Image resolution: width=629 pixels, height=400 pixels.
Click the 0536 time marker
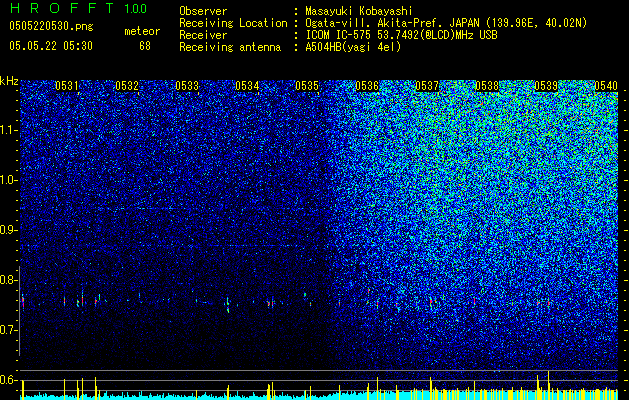367,86
